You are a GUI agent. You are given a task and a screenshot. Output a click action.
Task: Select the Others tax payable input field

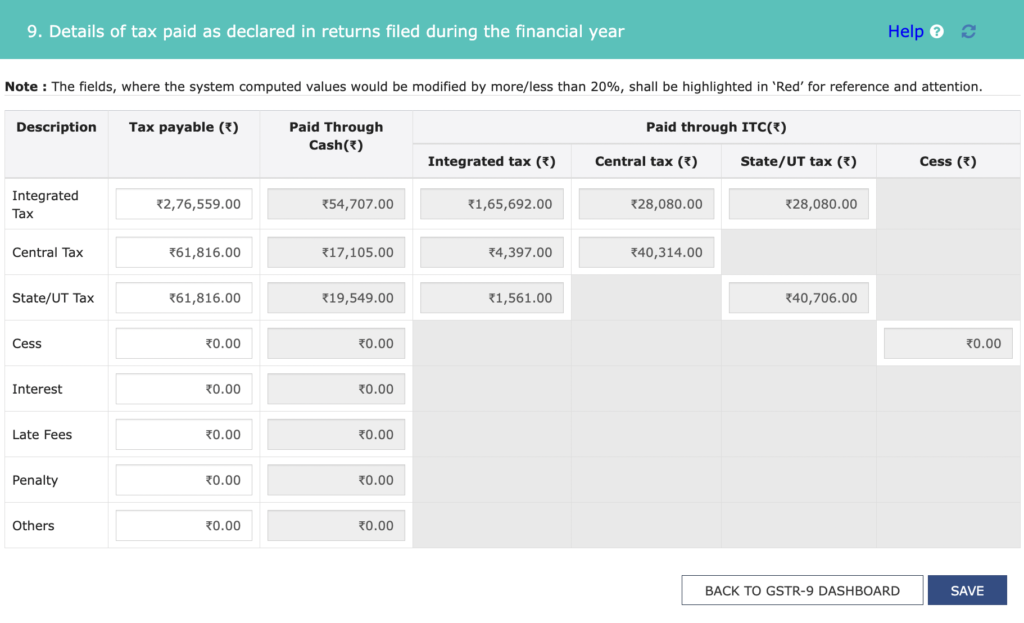pos(183,525)
